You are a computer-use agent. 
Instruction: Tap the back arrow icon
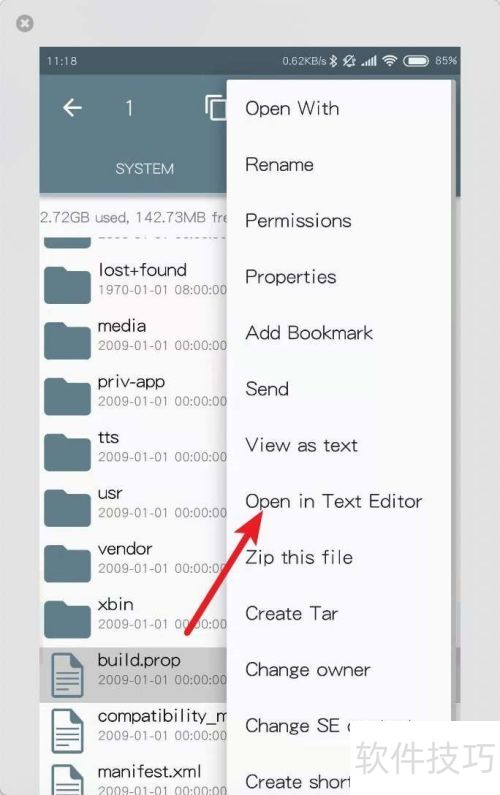point(72,108)
